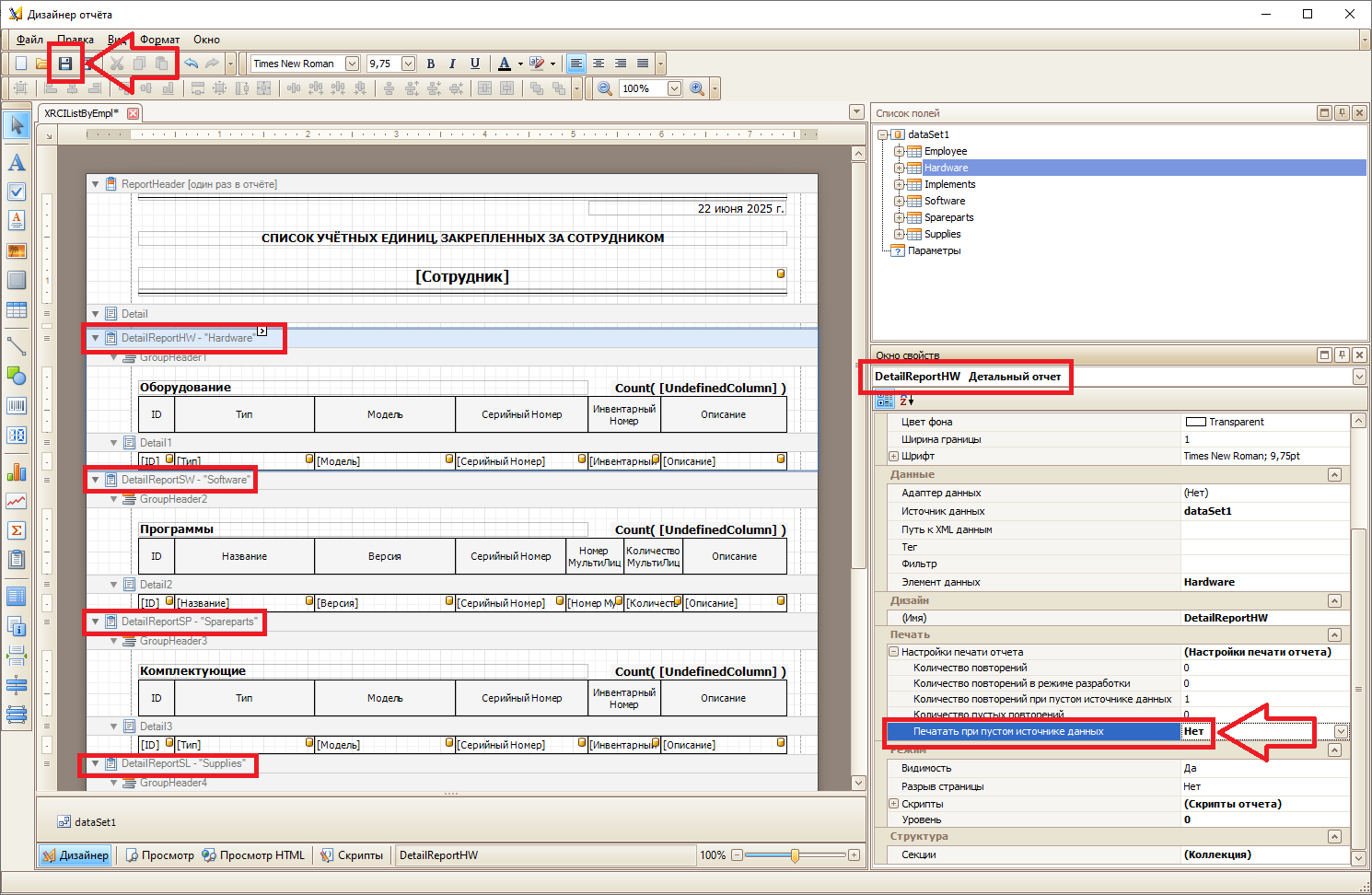Open the font size 9,75 dropdown
Viewport: 1372px width, 895px height.
click(406, 64)
